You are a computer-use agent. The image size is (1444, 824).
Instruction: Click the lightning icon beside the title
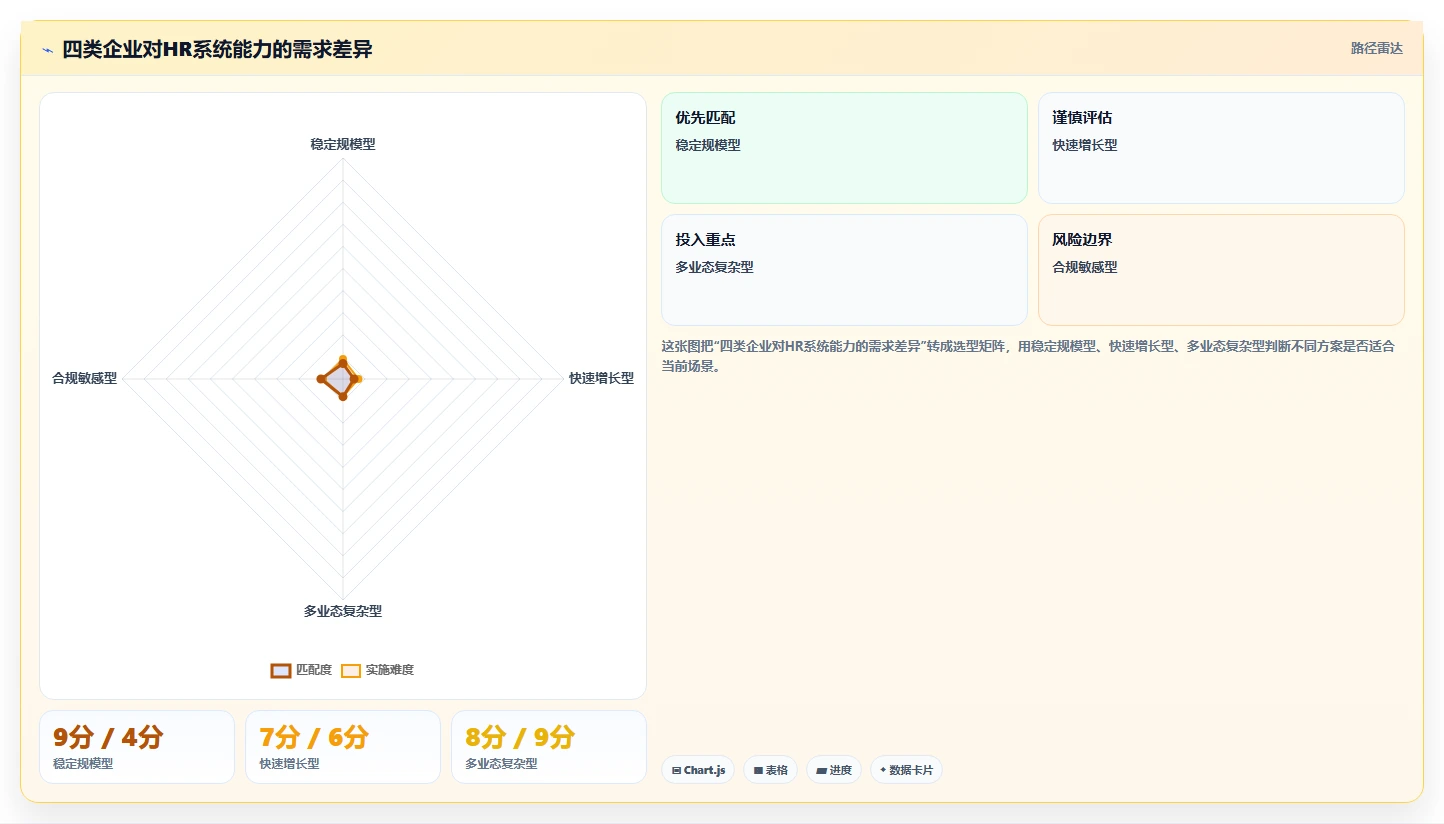pos(47,50)
